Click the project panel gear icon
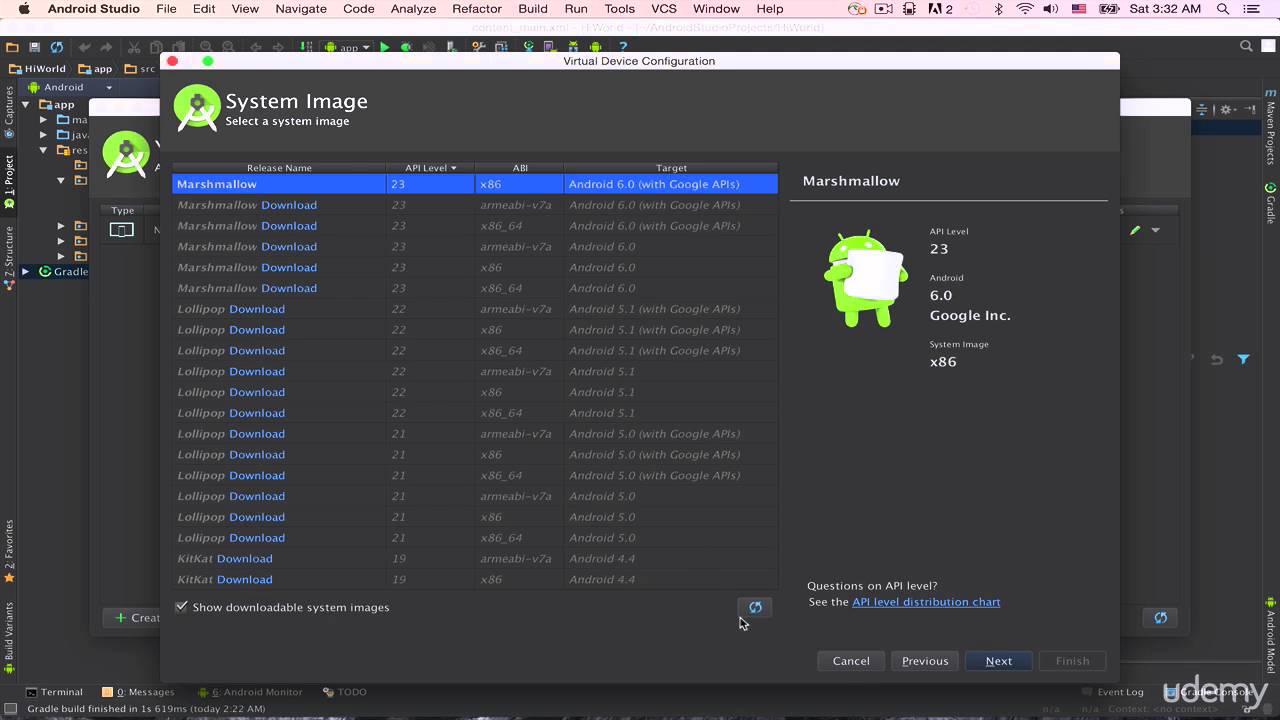1280x720 pixels. click(1225, 109)
